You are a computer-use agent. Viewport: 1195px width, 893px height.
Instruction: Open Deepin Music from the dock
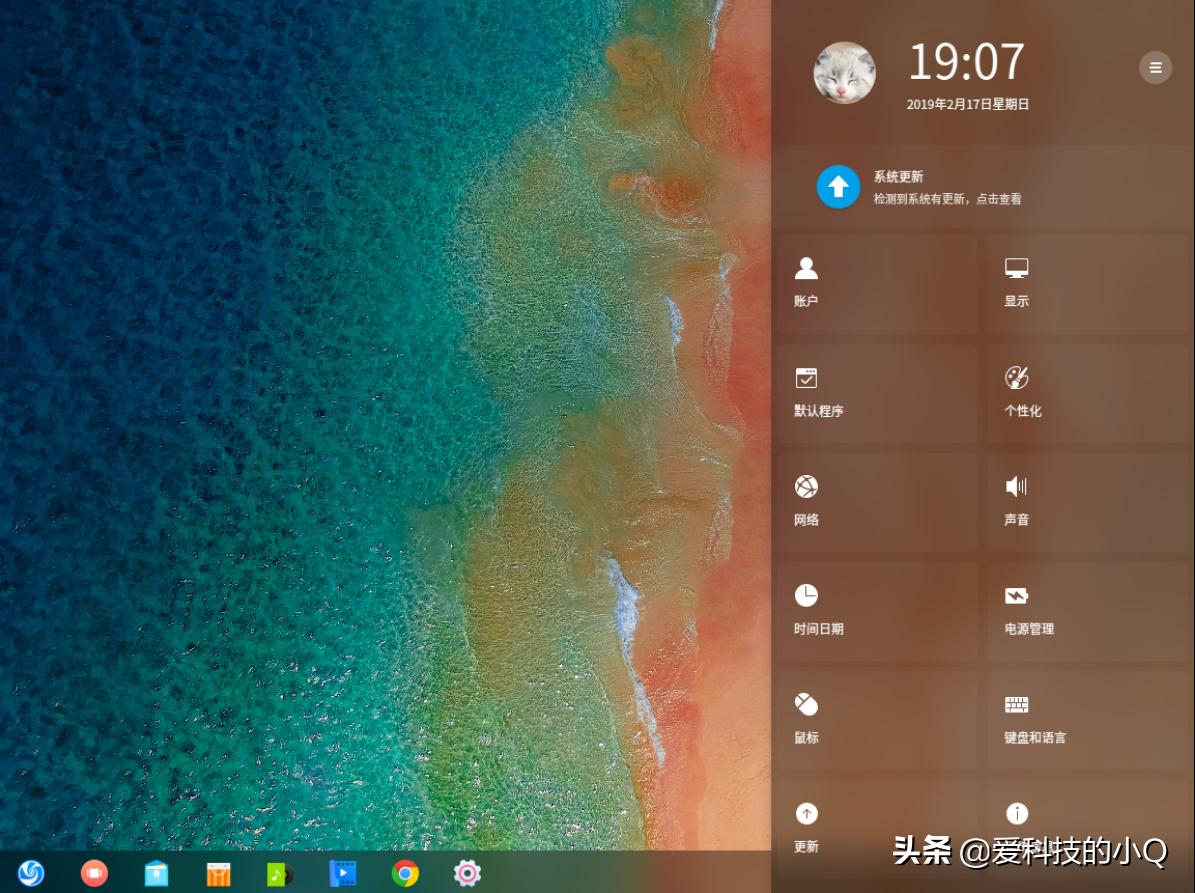coord(280,873)
